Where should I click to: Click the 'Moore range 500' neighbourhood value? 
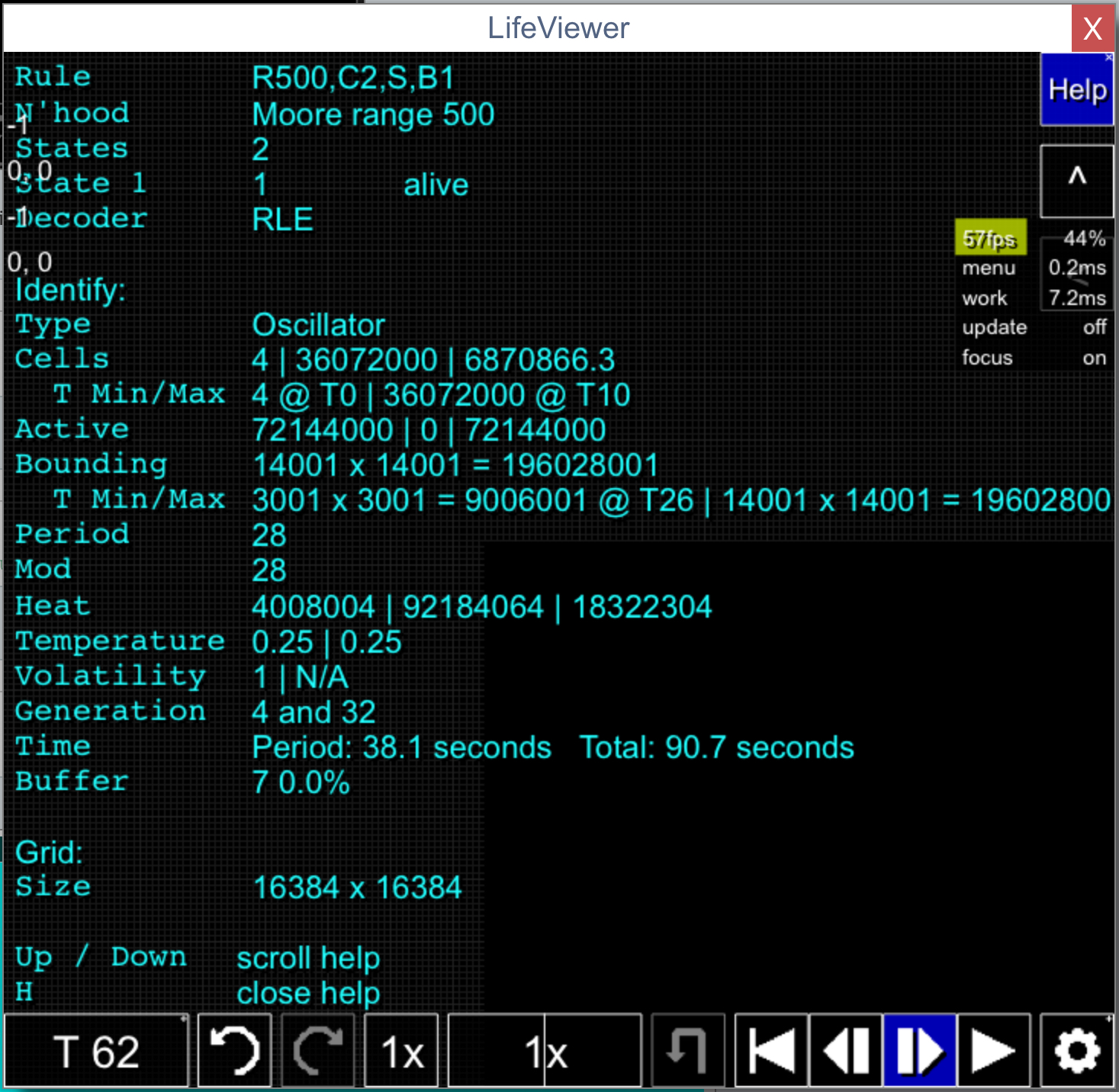[373, 114]
